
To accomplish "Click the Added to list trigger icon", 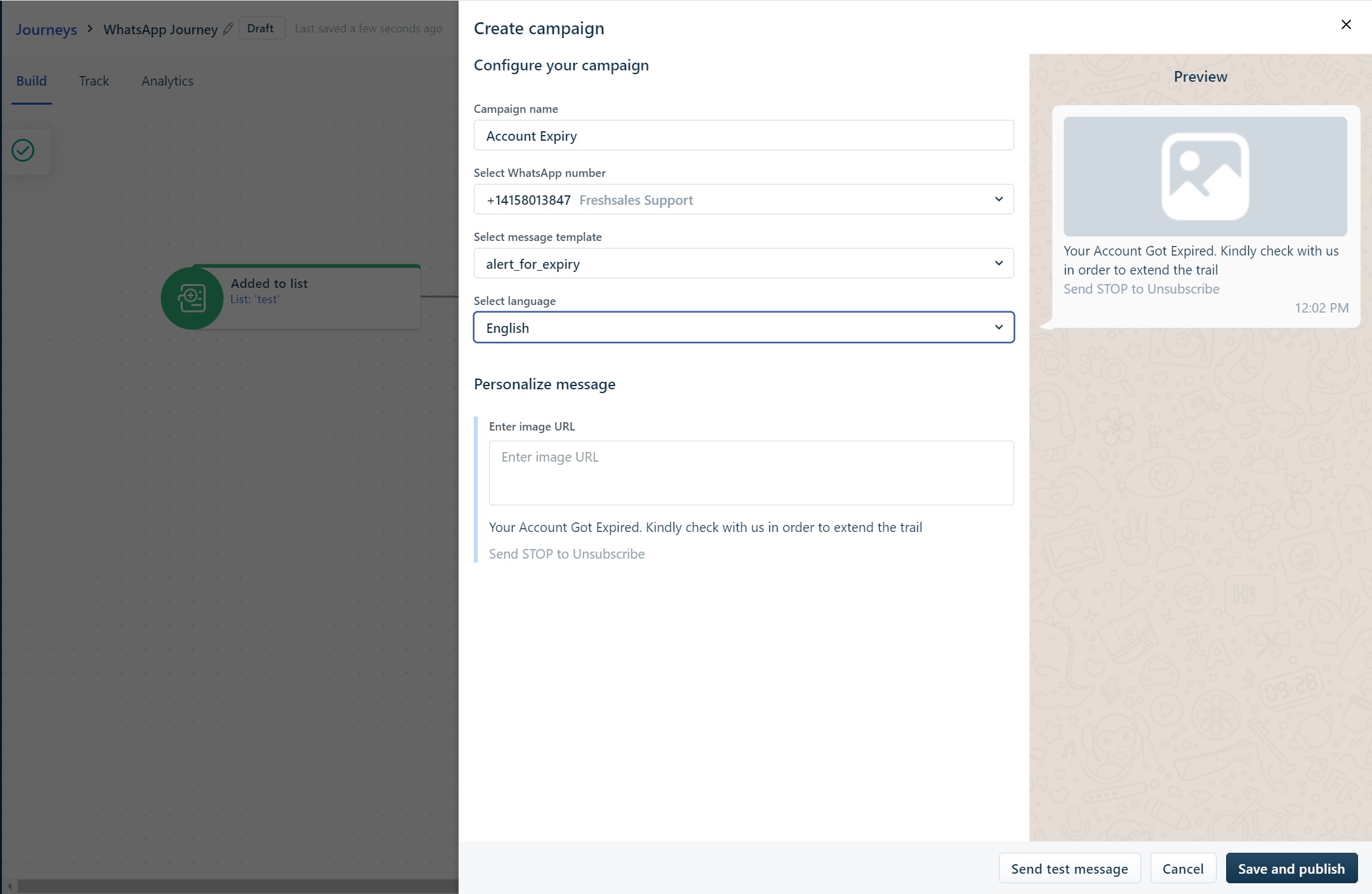I will pos(192,298).
